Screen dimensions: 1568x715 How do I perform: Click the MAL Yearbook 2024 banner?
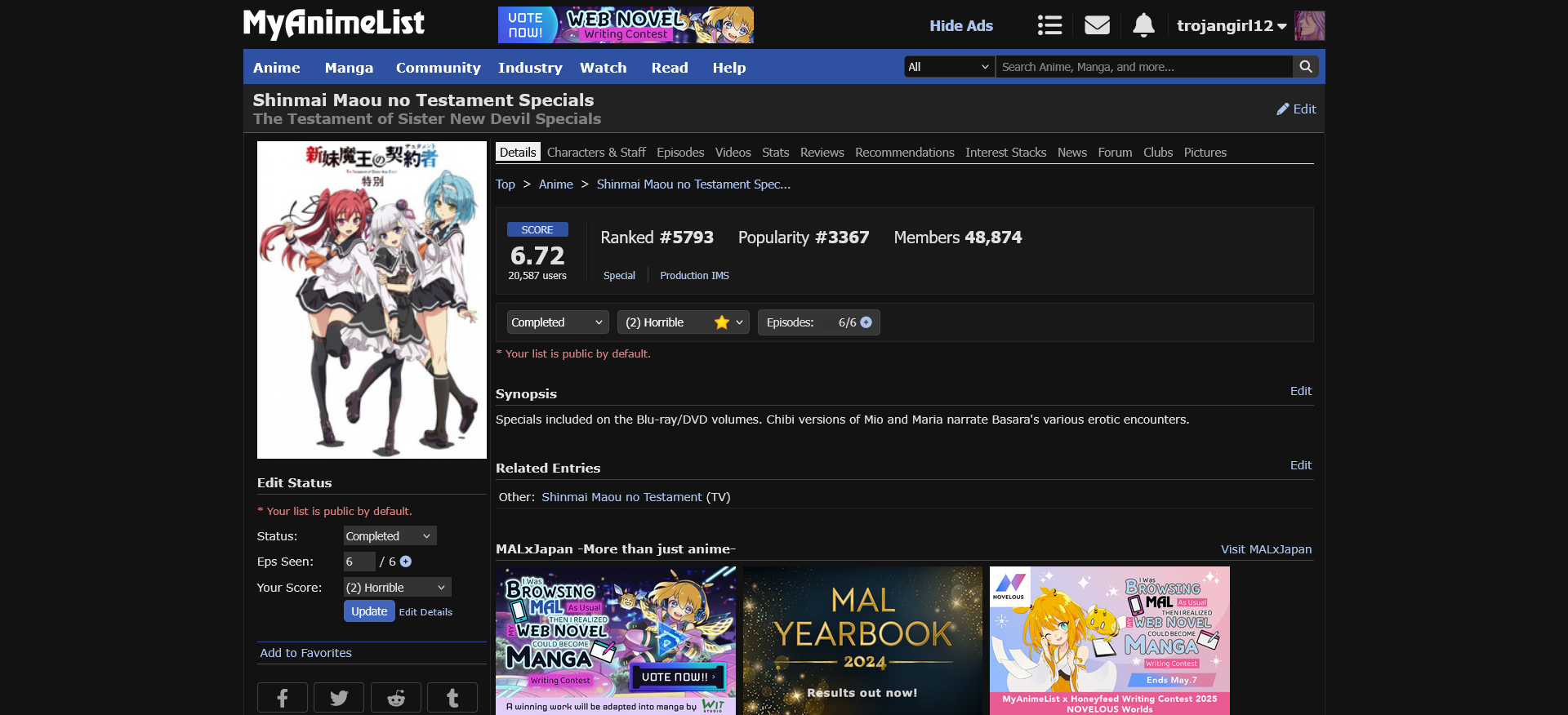tap(862, 641)
